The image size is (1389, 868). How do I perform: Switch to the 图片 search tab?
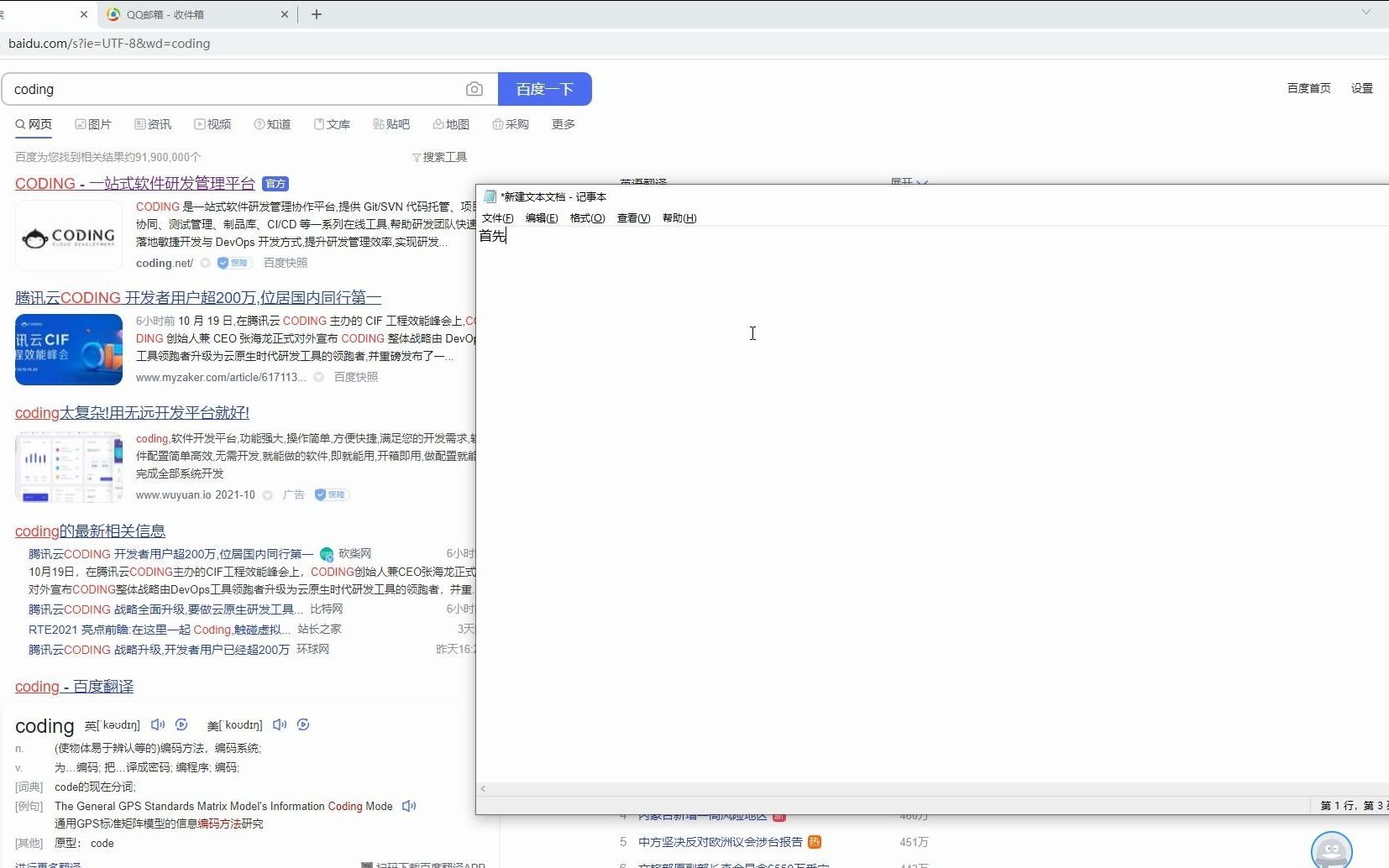pyautogui.click(x=93, y=124)
